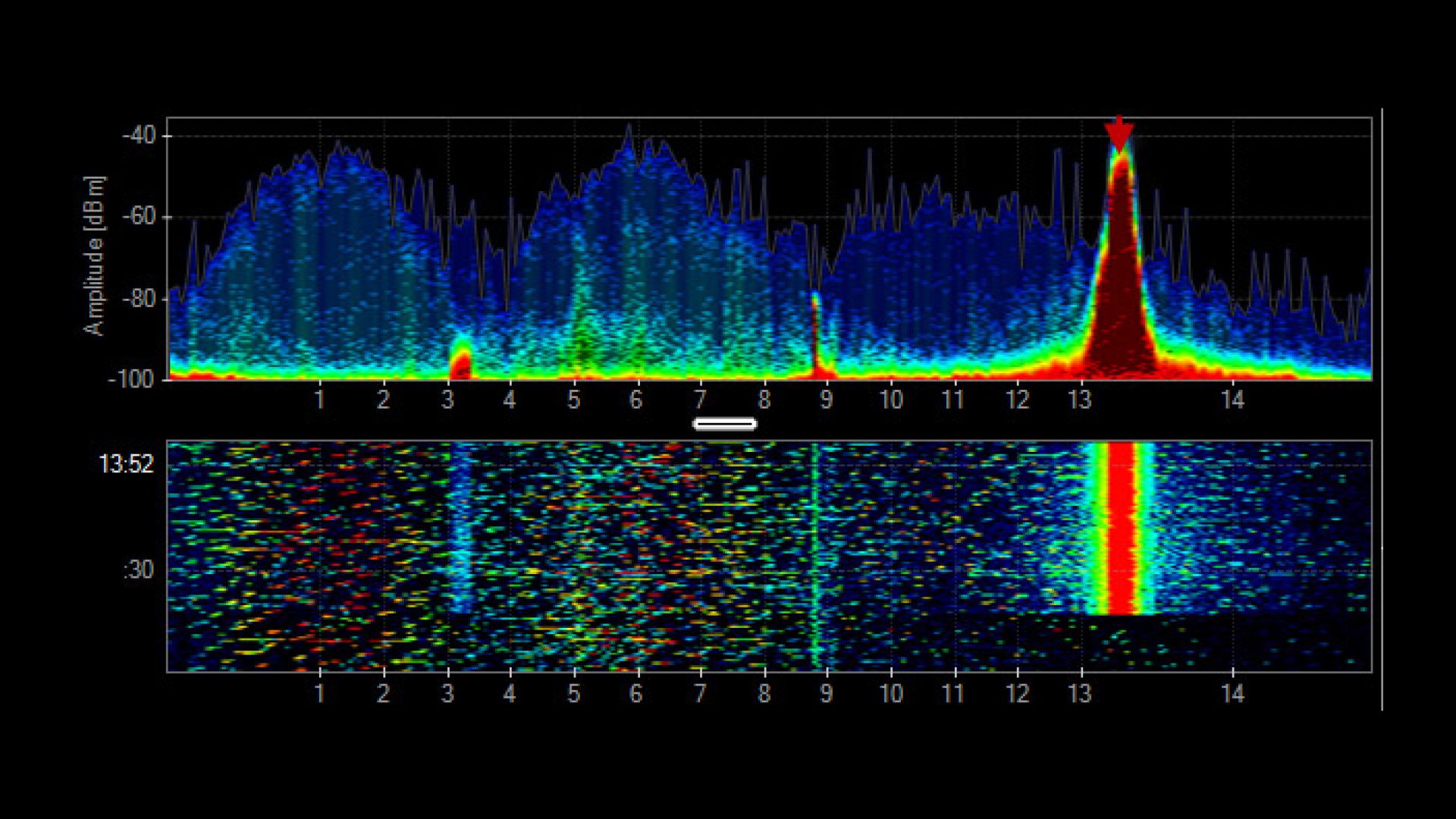Select channel 3 on the density view axis
This screenshot has width=1456, height=819.
click(447, 399)
